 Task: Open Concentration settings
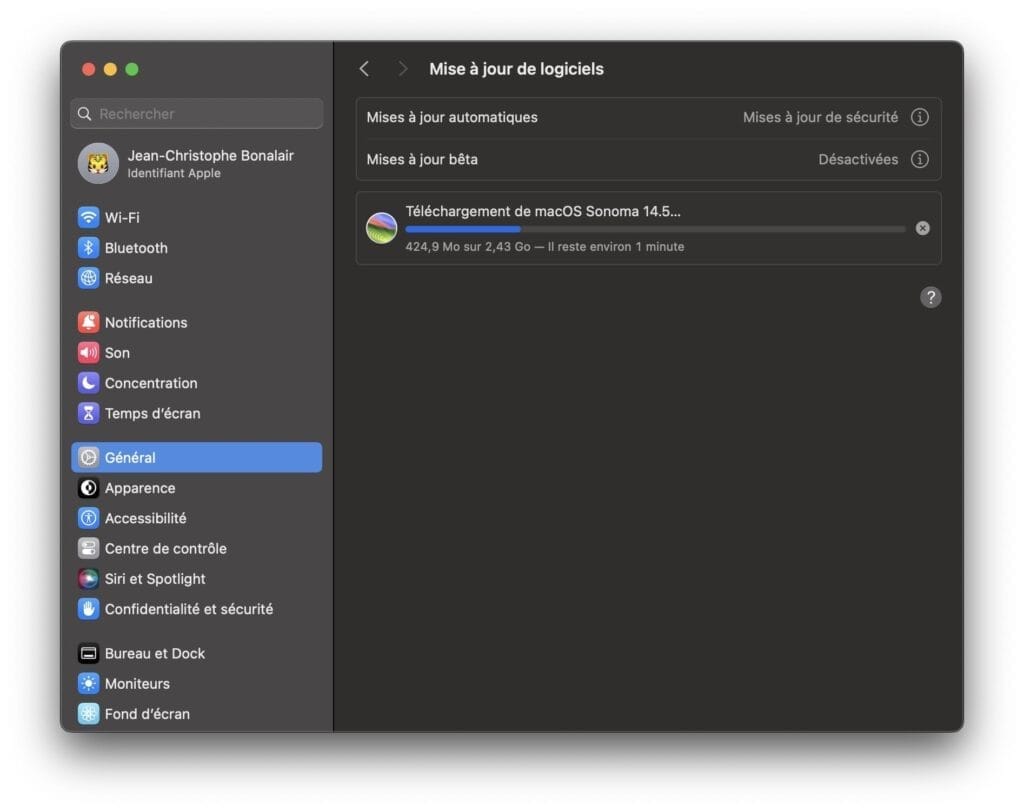[x=151, y=383]
